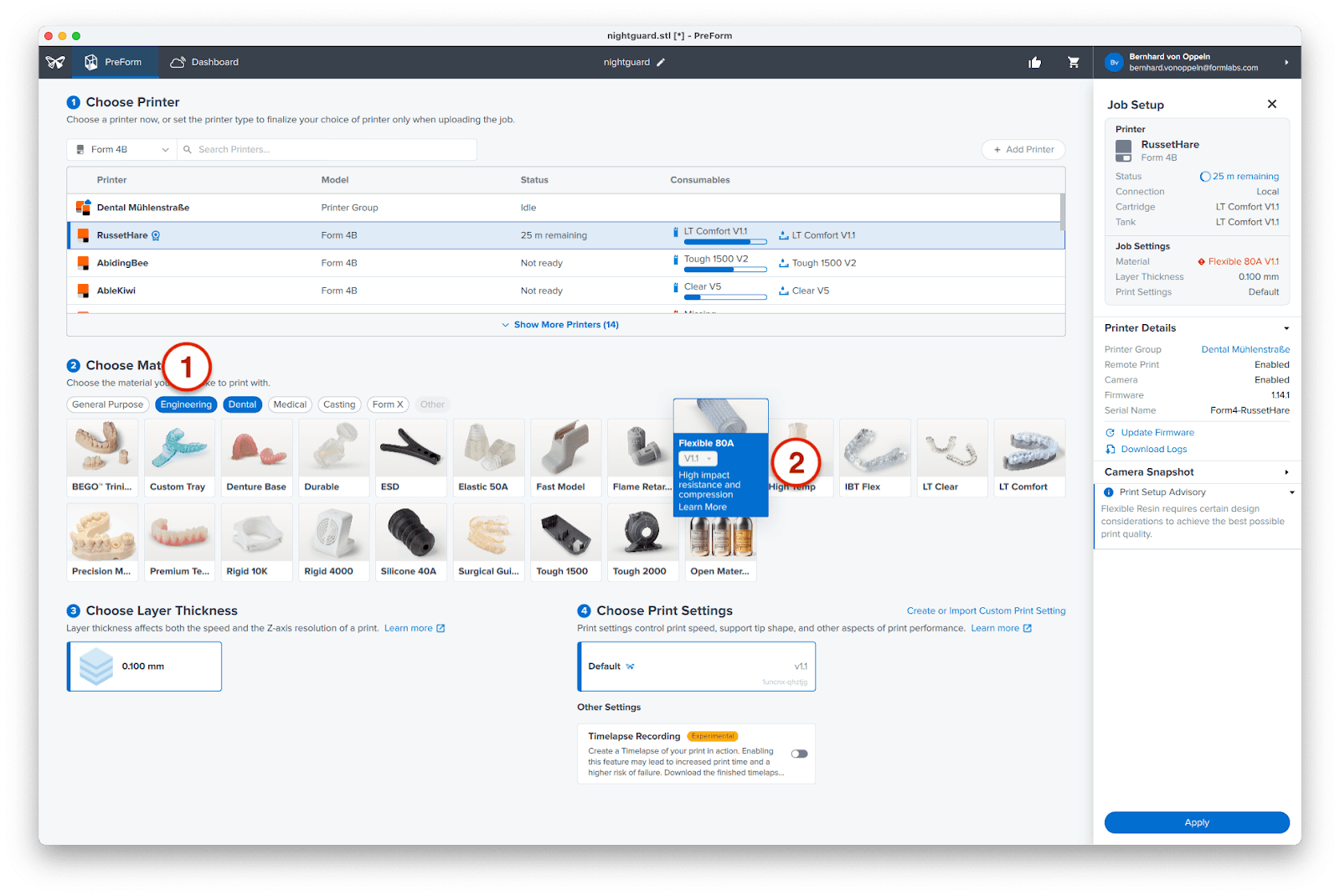The width and height of the screenshot is (1340, 896).
Task: Close the Job Setup panel
Action: (1271, 104)
